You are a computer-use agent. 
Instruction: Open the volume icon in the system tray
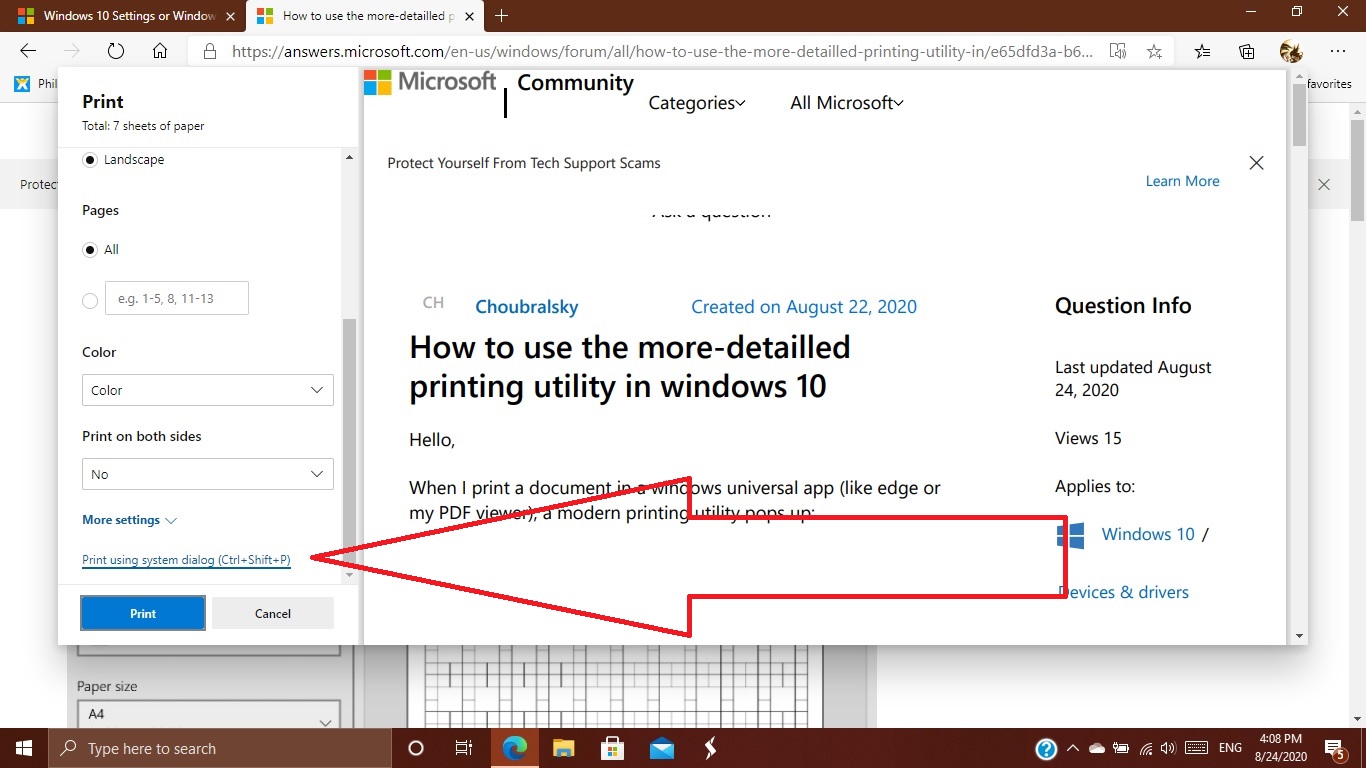(x=1170, y=748)
